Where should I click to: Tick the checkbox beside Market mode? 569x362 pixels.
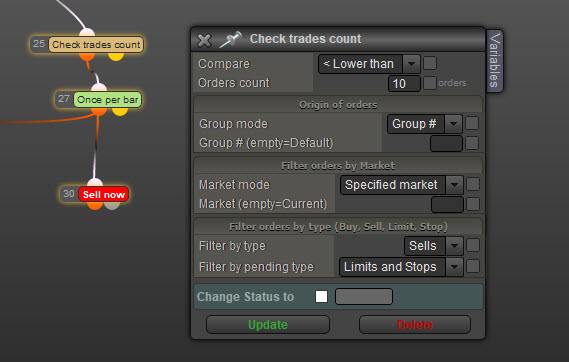473,184
